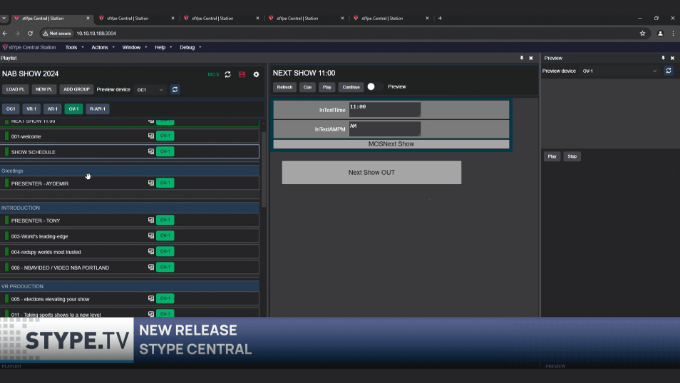Click the Cue button
680x383 pixels.
click(307, 87)
